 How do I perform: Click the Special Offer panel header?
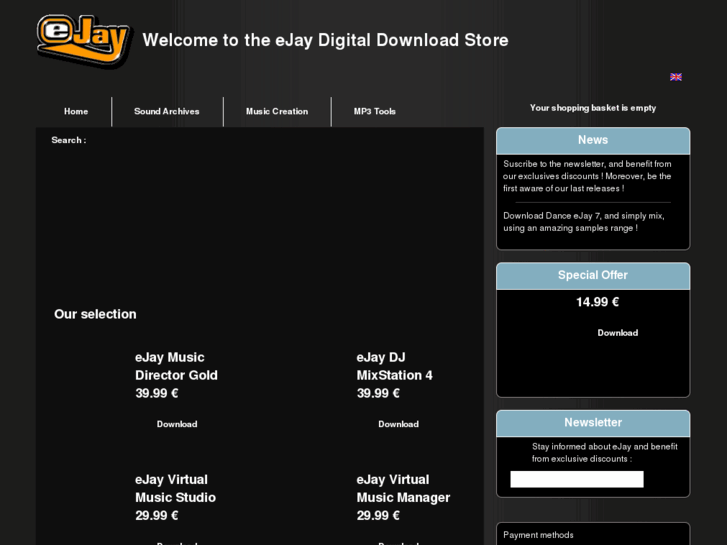click(593, 276)
